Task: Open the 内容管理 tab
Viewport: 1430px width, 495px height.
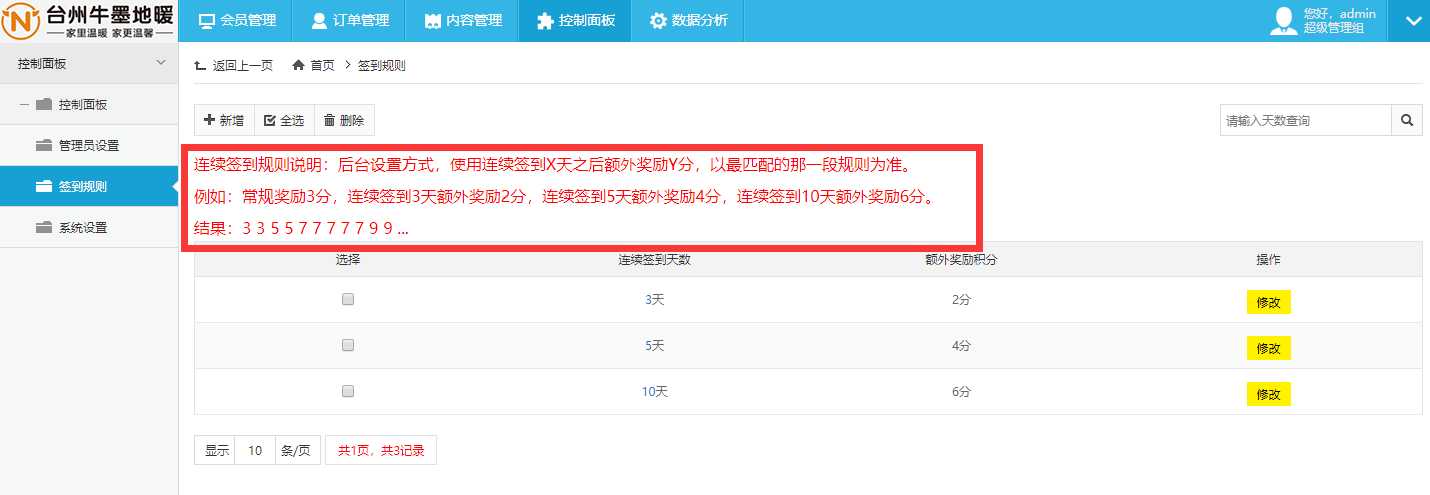Action: coord(463,21)
